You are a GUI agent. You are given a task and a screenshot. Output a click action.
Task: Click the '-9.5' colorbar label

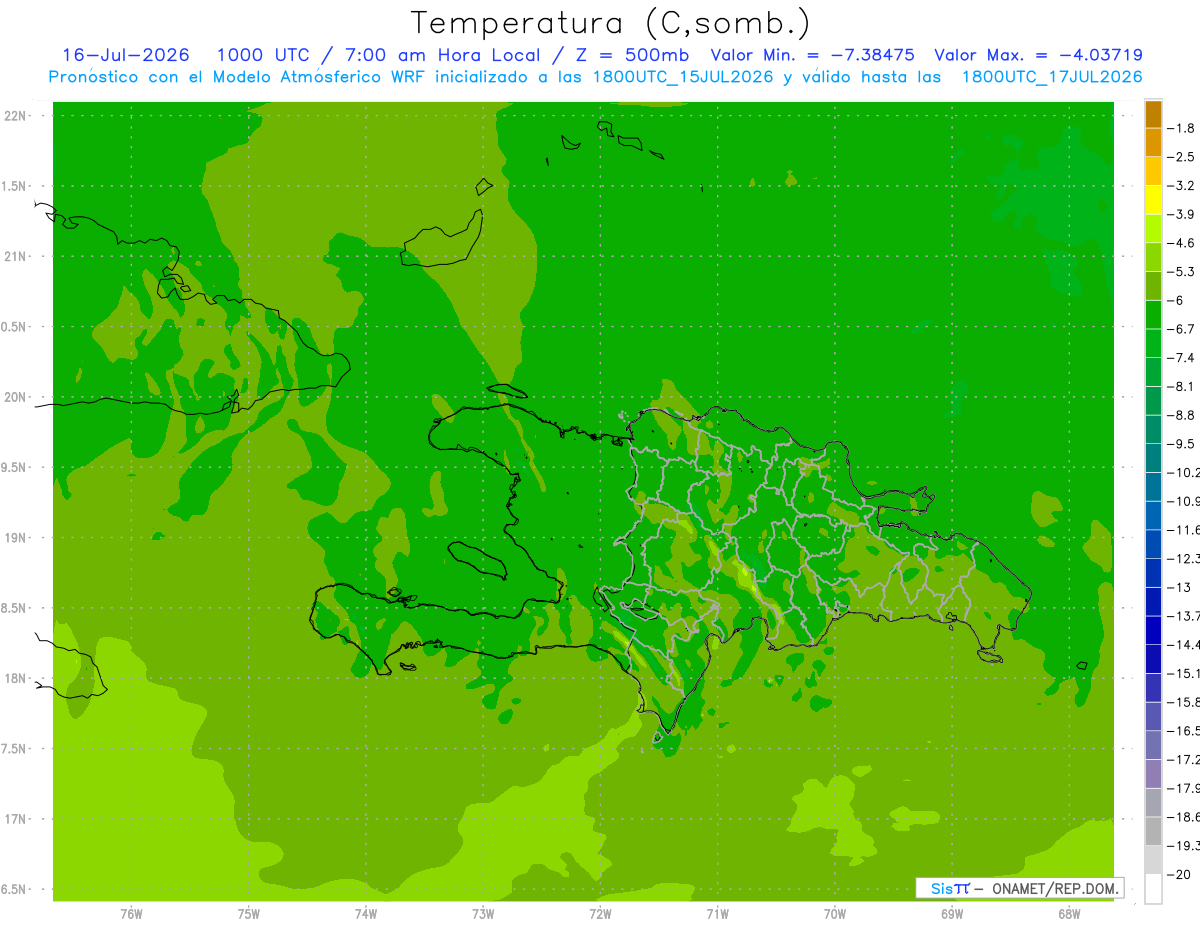tap(1180, 443)
